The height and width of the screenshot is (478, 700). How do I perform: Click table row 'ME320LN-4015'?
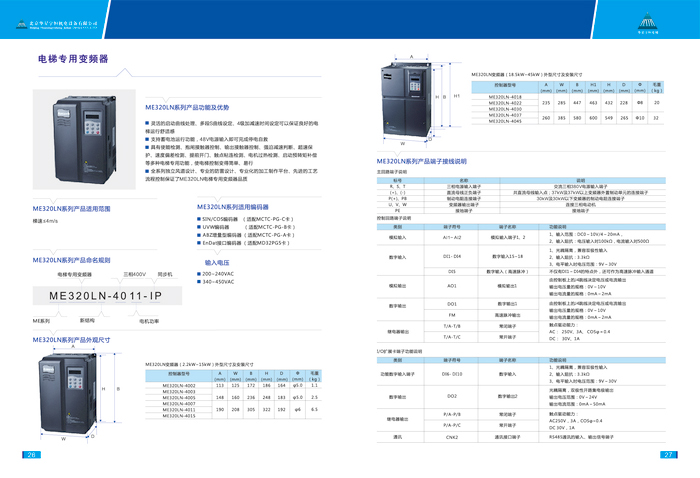point(179,416)
